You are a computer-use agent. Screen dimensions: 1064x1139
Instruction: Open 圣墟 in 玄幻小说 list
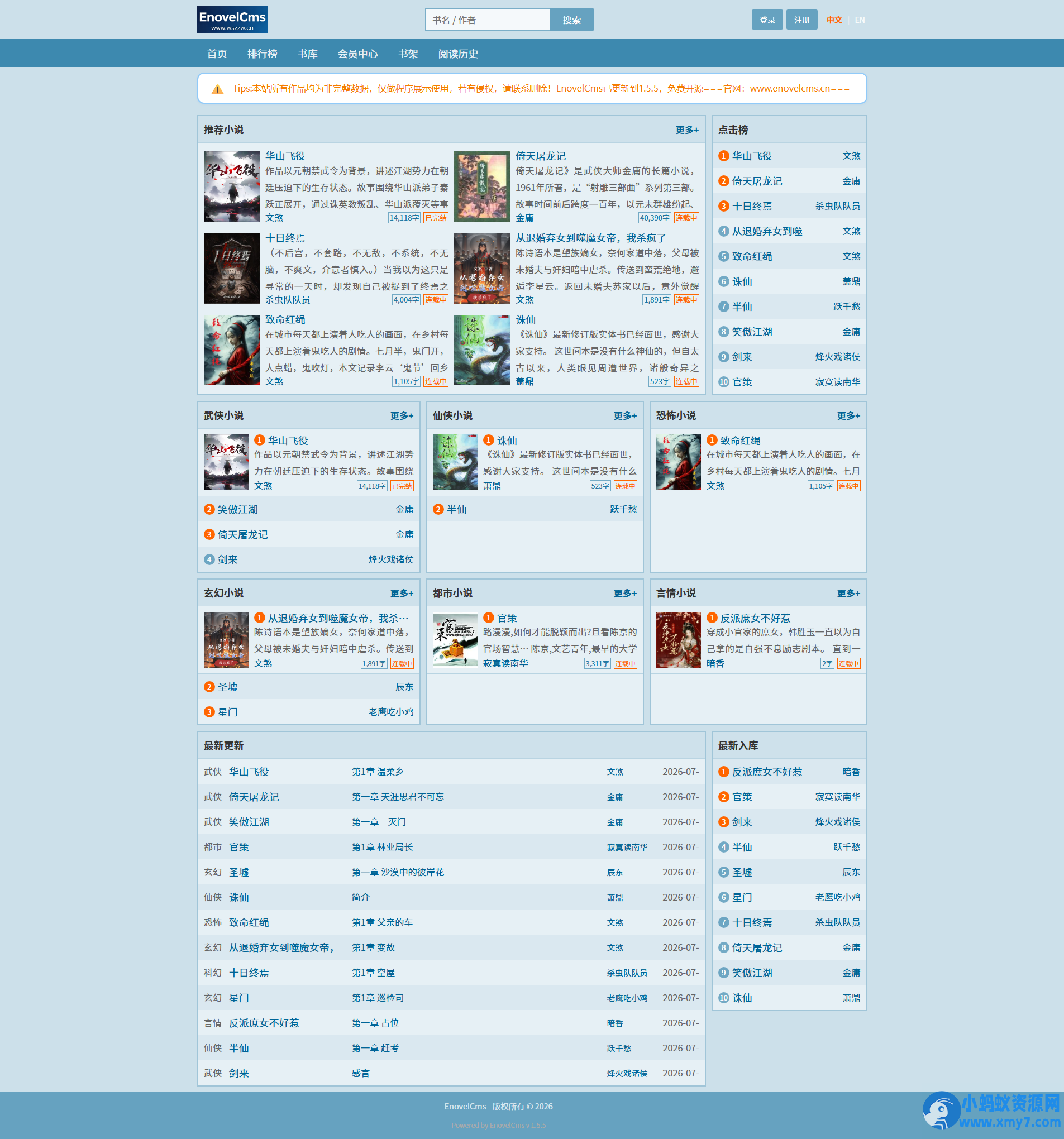(x=227, y=687)
